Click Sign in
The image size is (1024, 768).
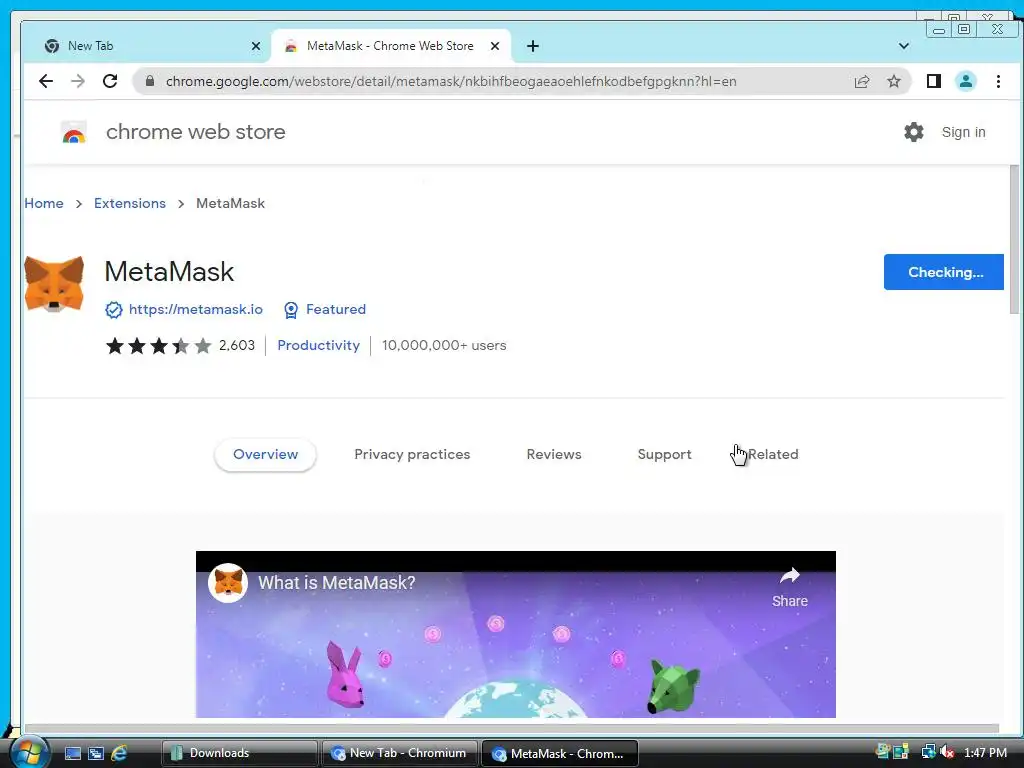pos(963,132)
